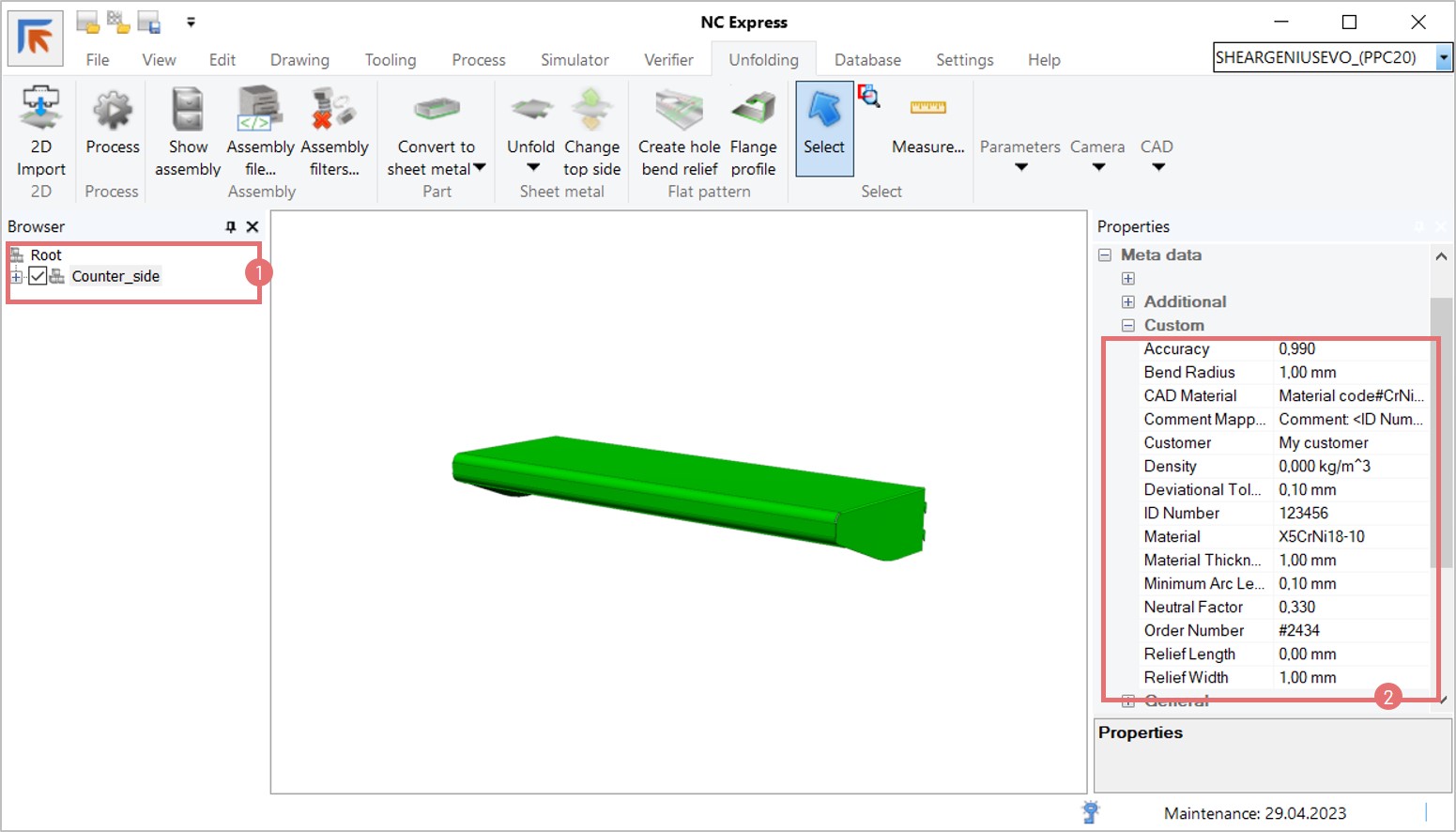Click the Process gear icon

pyautogui.click(x=113, y=111)
